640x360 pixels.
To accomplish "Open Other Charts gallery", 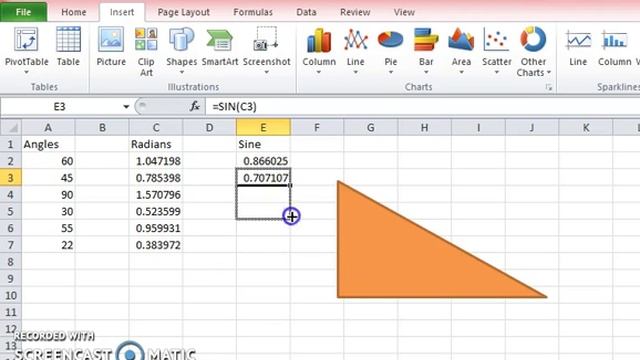I will (533, 51).
